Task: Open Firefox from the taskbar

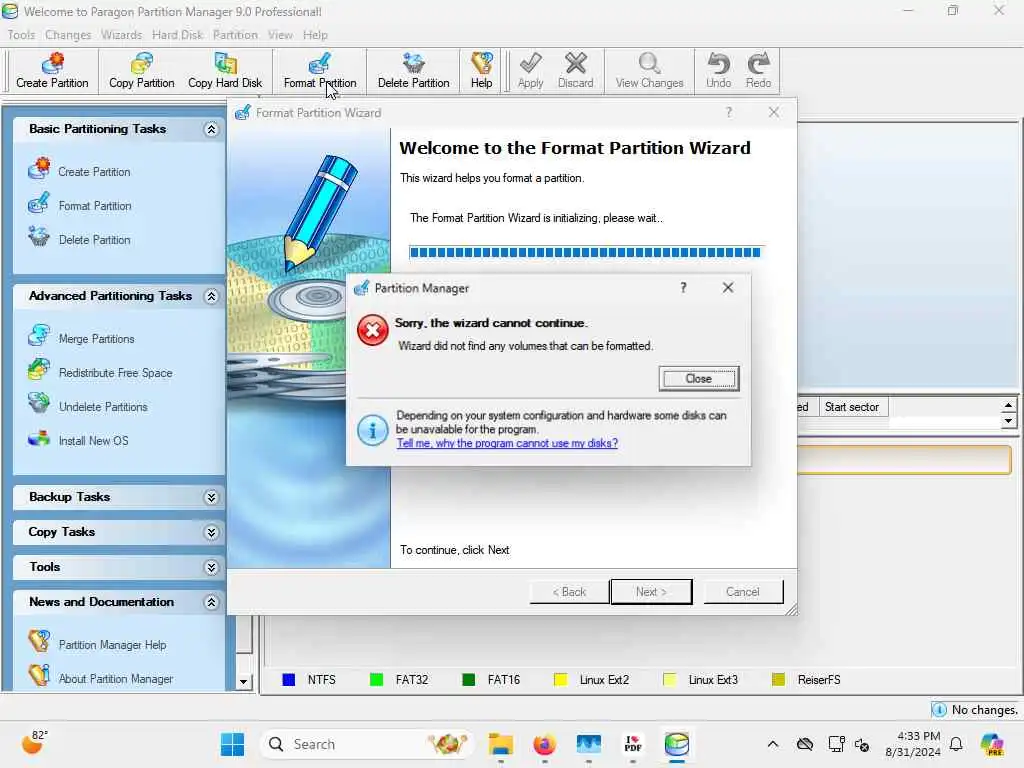Action: [544, 744]
